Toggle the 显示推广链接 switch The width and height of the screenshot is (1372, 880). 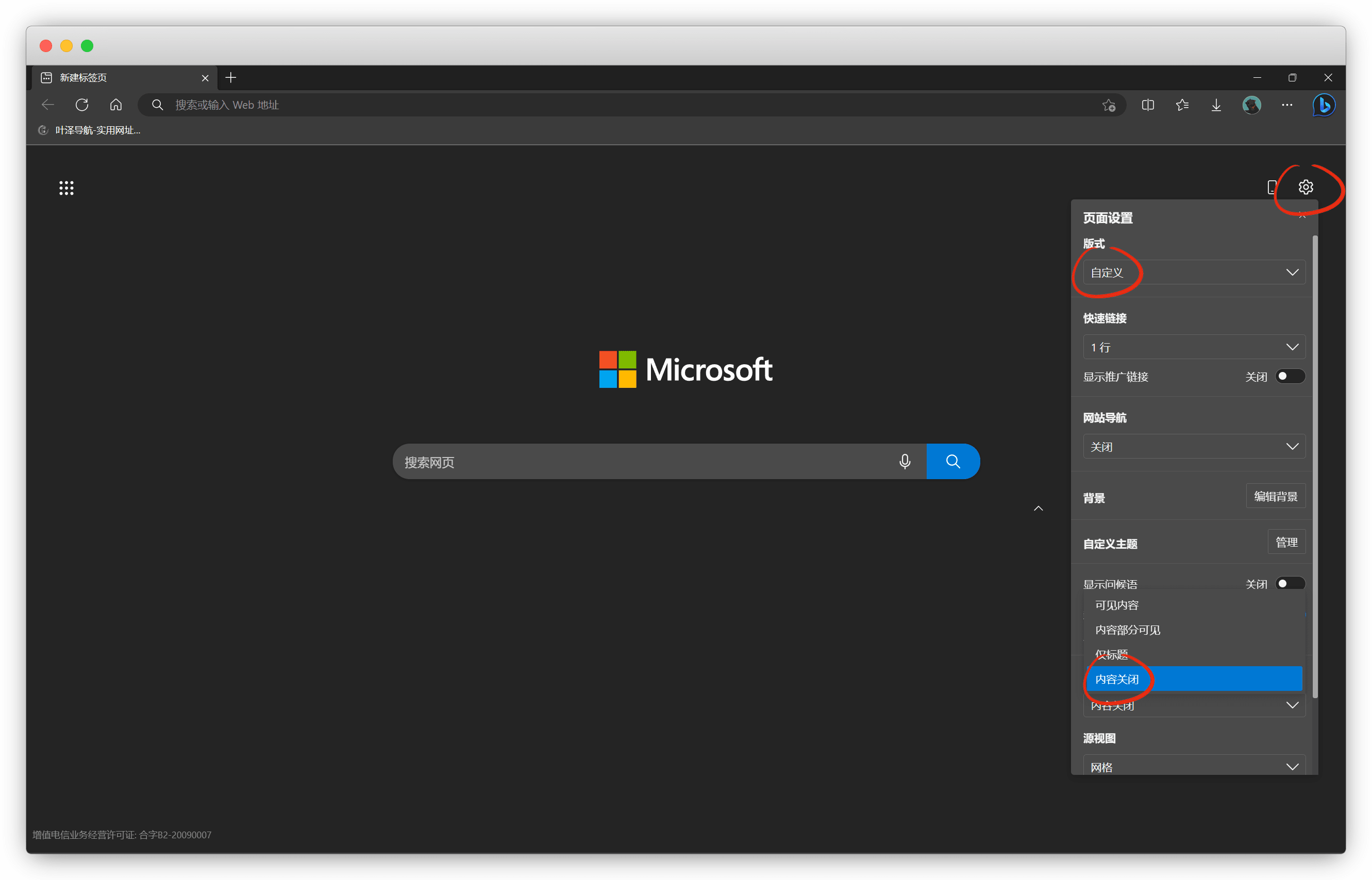1290,376
